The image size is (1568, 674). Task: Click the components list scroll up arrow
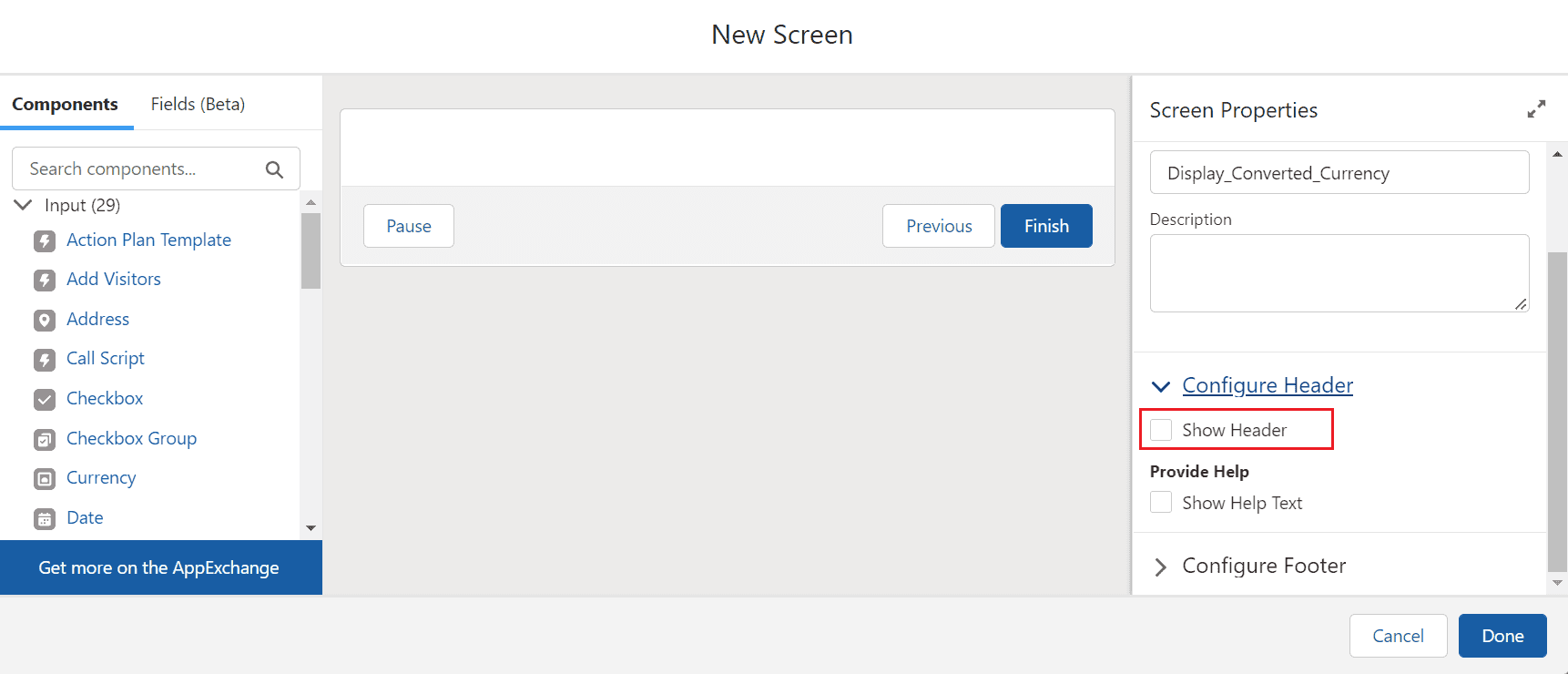click(x=311, y=202)
